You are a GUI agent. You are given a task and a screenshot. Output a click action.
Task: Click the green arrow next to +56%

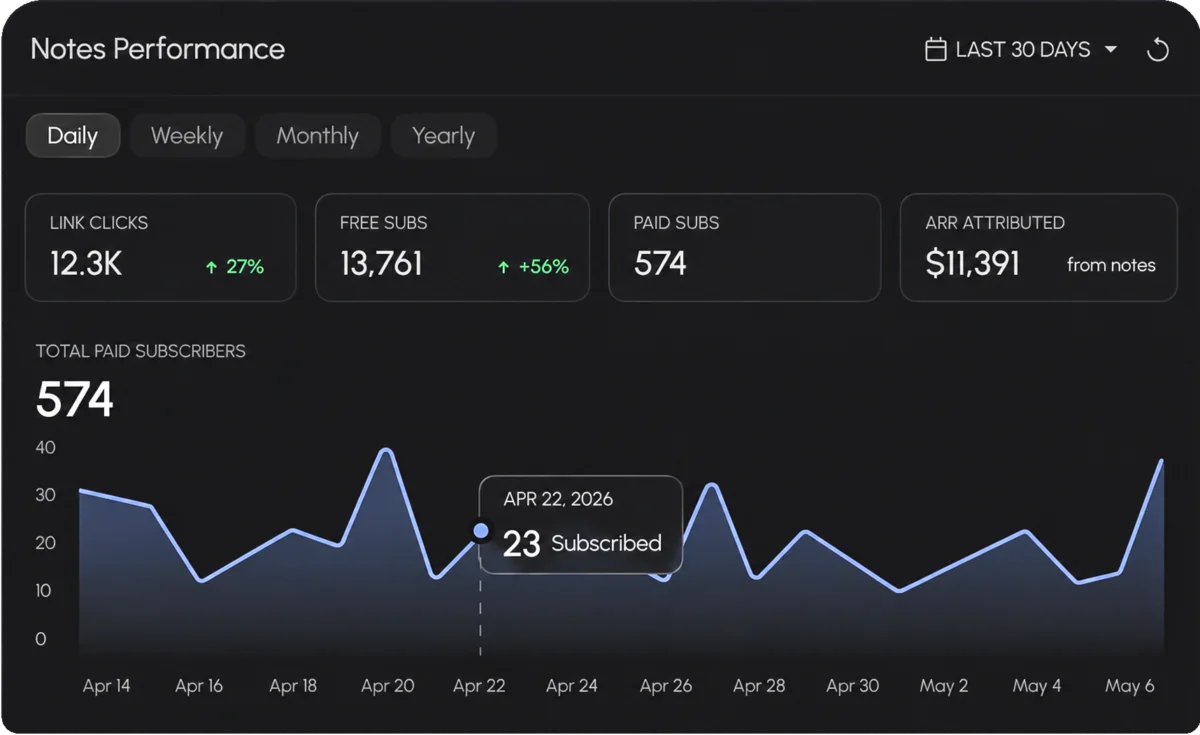click(504, 267)
